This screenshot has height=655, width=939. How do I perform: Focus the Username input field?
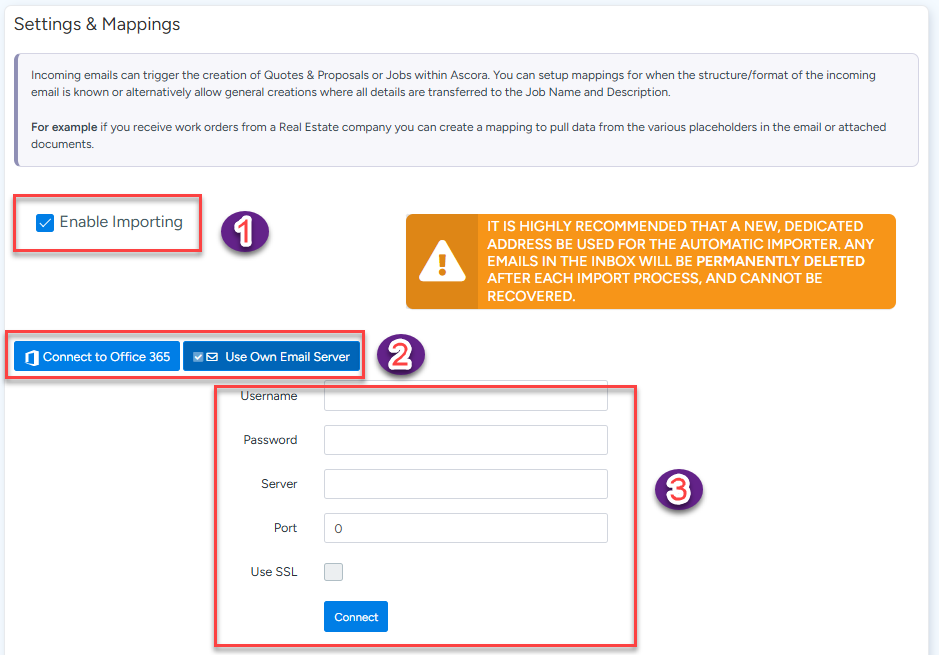pos(465,396)
